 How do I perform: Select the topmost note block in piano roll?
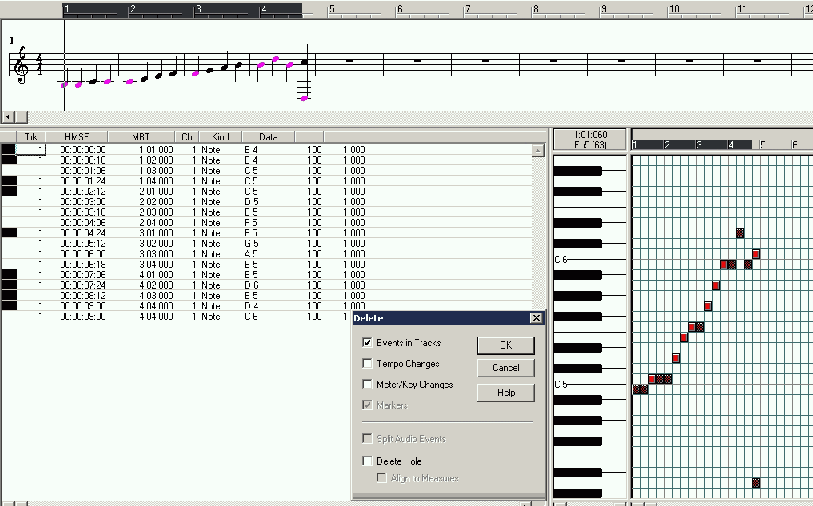(740, 232)
